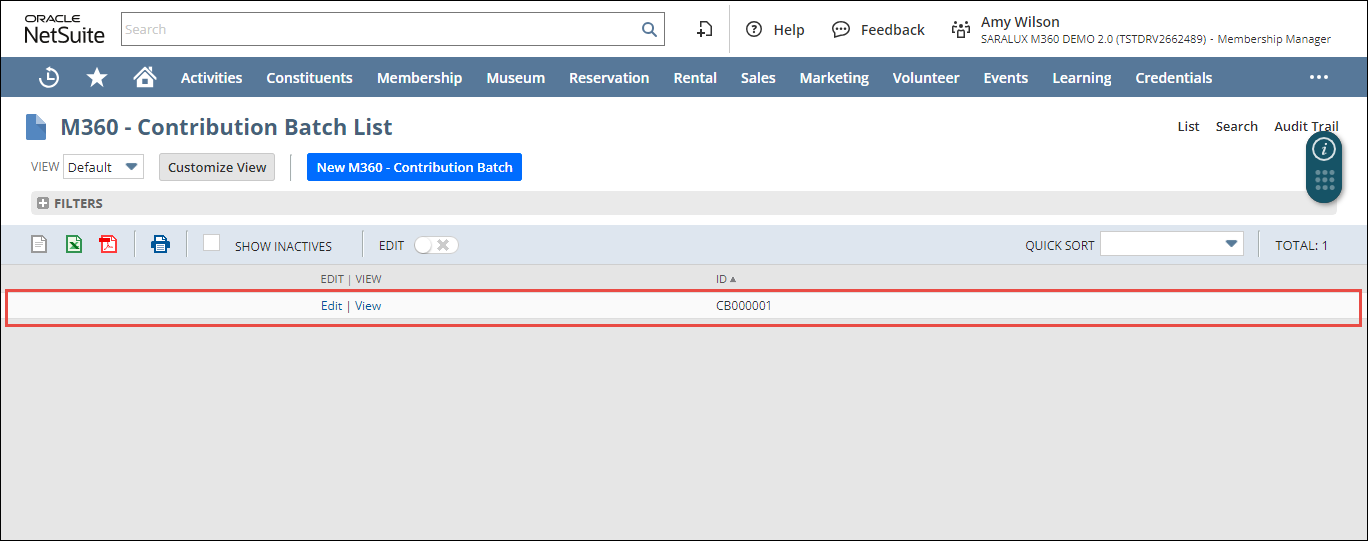Image resolution: width=1368 pixels, height=541 pixels.
Task: Click the search magnifier icon
Action: pos(649,29)
